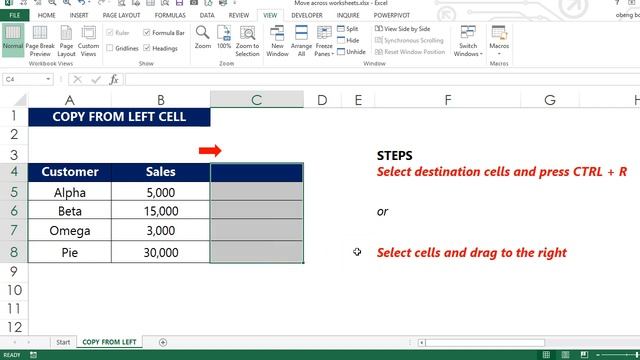Switch to the HOME tab
The image size is (640, 360).
(x=47, y=15)
